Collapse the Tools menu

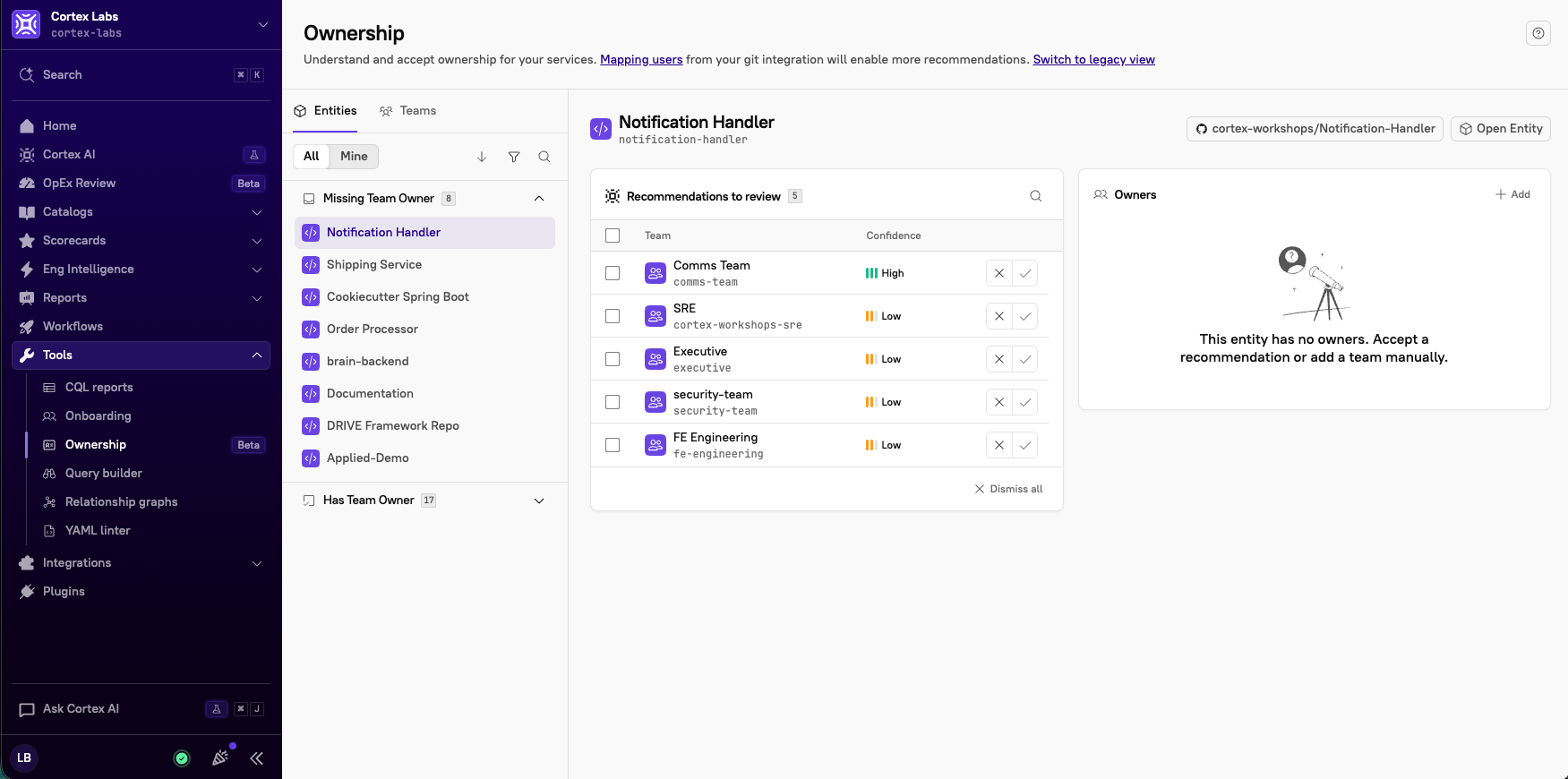(x=141, y=355)
